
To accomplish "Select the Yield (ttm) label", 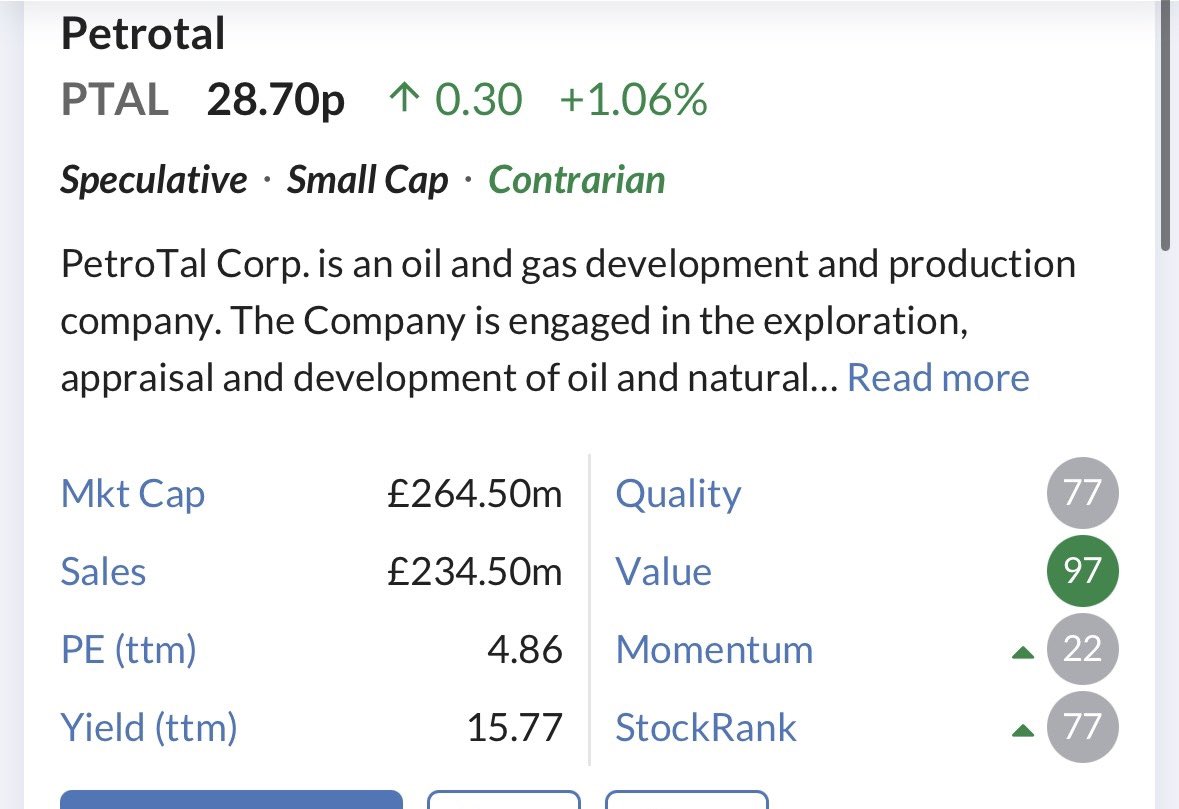I will [149, 728].
